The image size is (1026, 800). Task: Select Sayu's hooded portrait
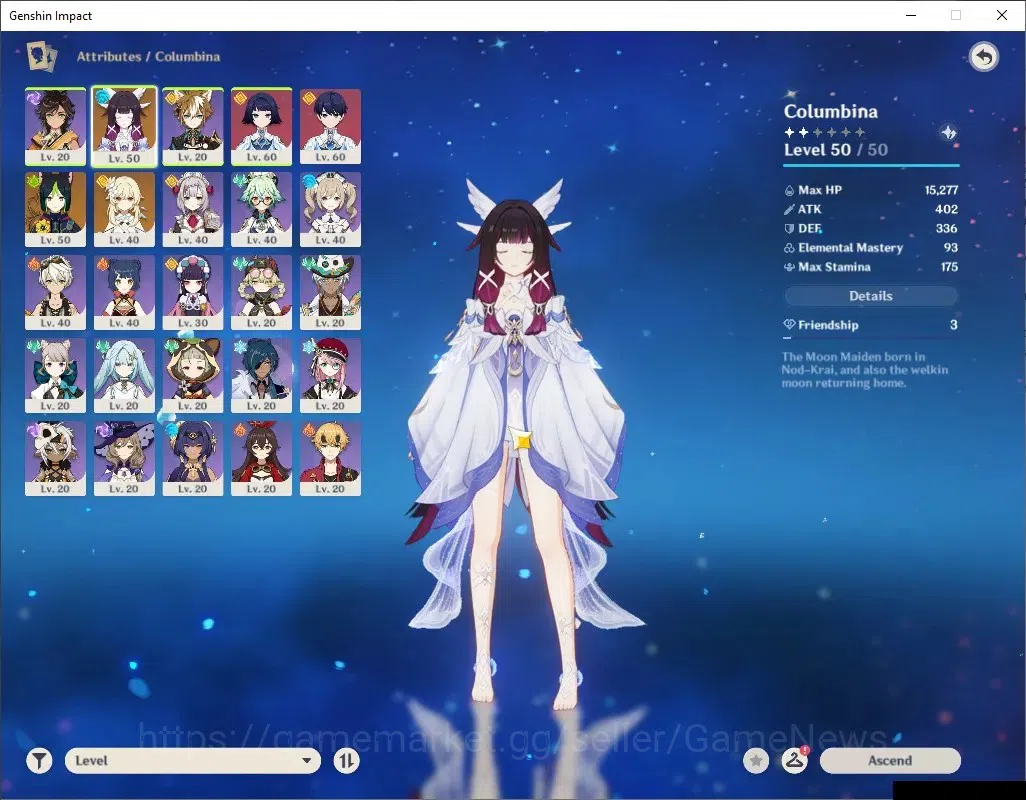pyautogui.click(x=193, y=375)
